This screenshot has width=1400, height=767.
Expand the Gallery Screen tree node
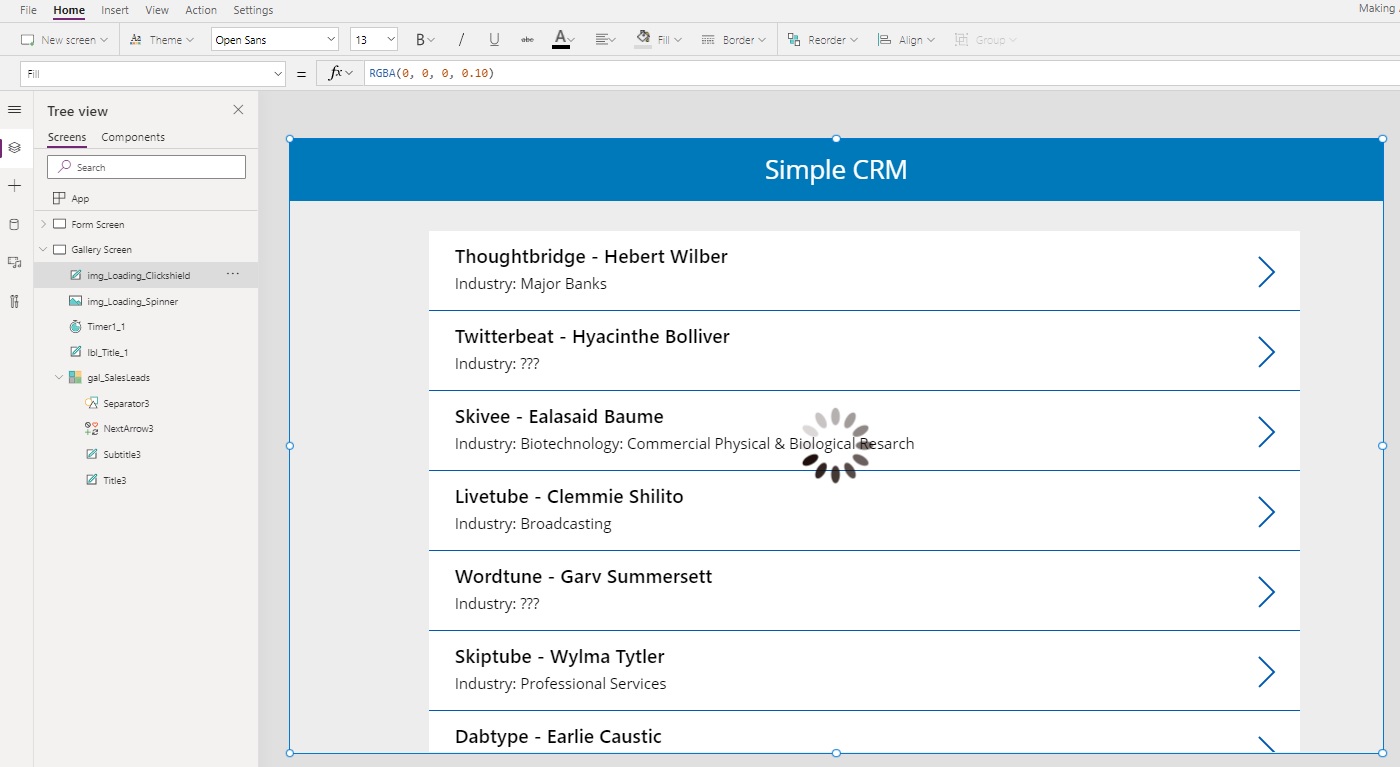[x=42, y=249]
